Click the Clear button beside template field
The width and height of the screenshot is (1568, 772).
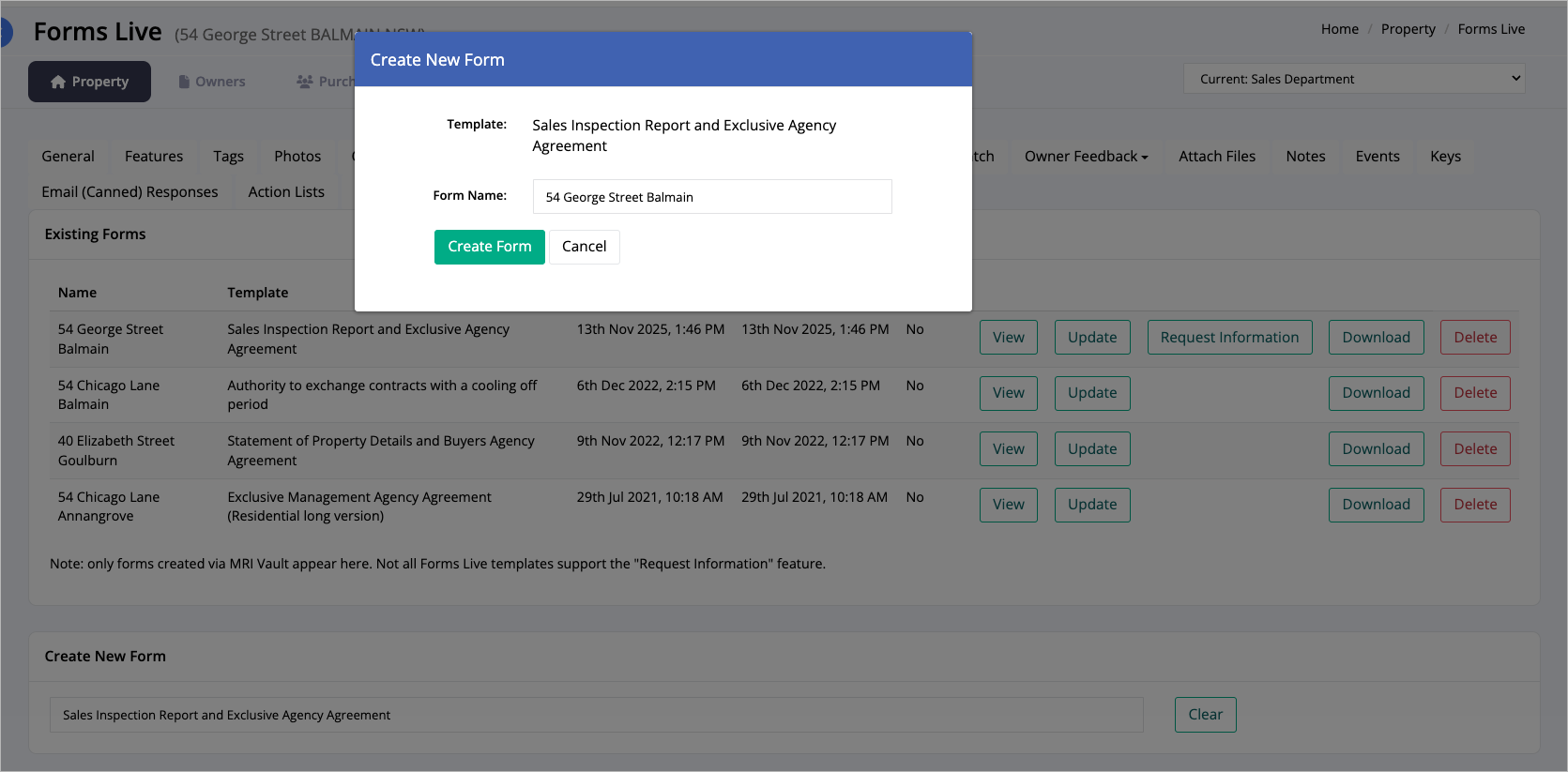click(x=1205, y=715)
